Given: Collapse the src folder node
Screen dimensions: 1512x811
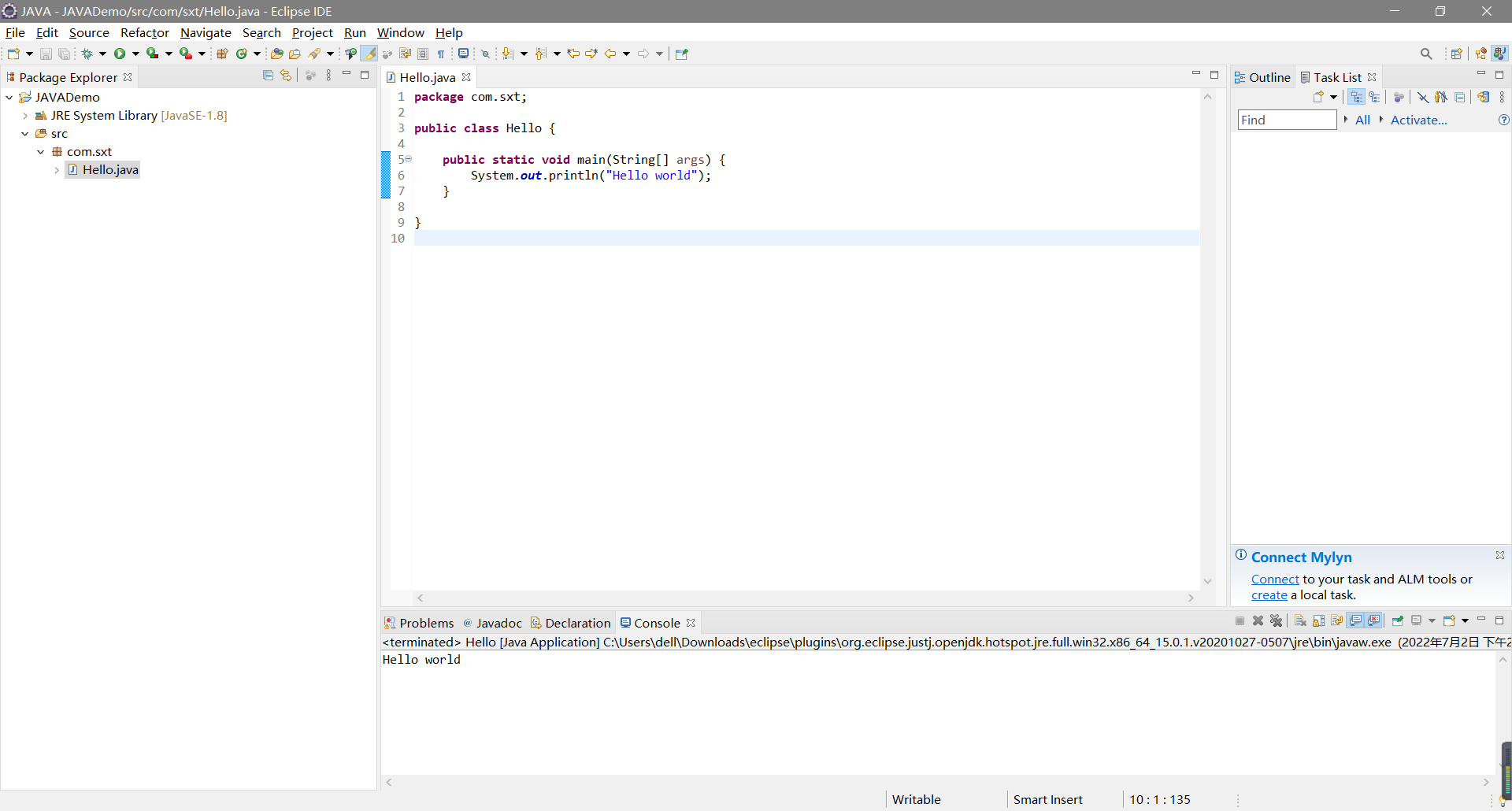Looking at the screenshot, I should click(x=25, y=134).
